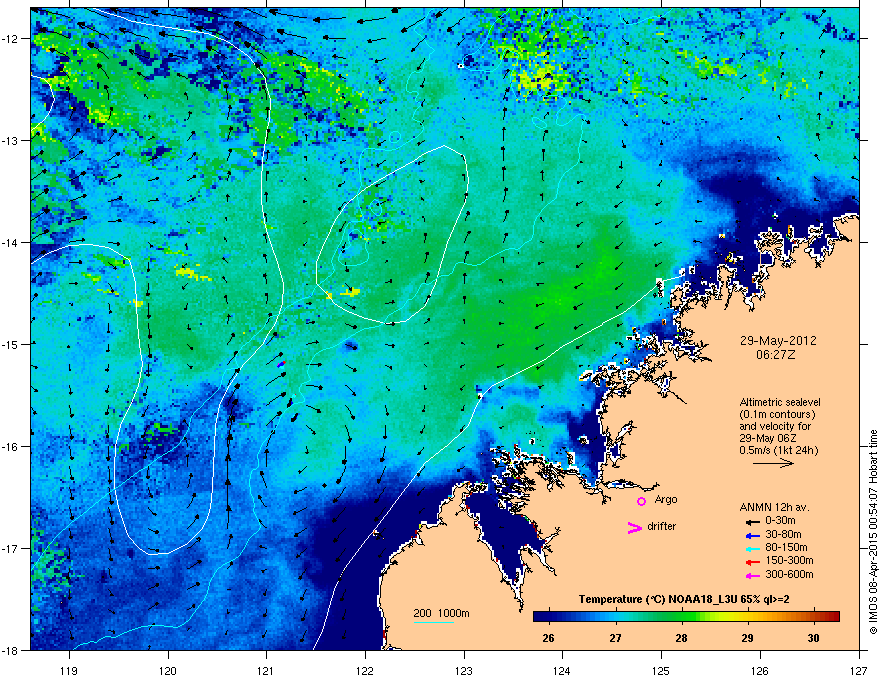Click the '0.5m/s (1kt 24h)' text
Image resolution: width=880 pixels, height=680 pixels.
pyautogui.click(x=778, y=450)
